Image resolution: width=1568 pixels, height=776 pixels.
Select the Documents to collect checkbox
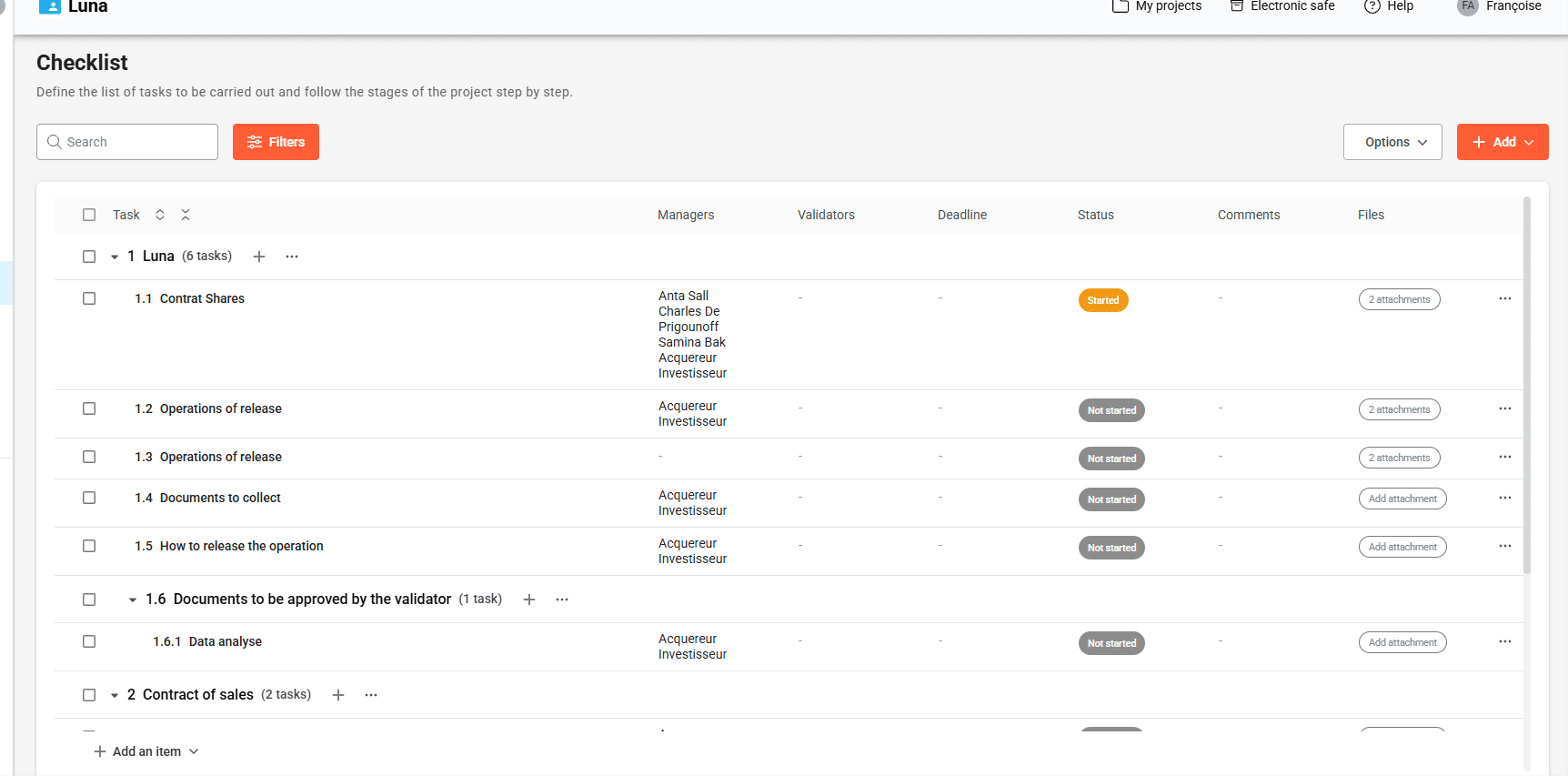89,498
